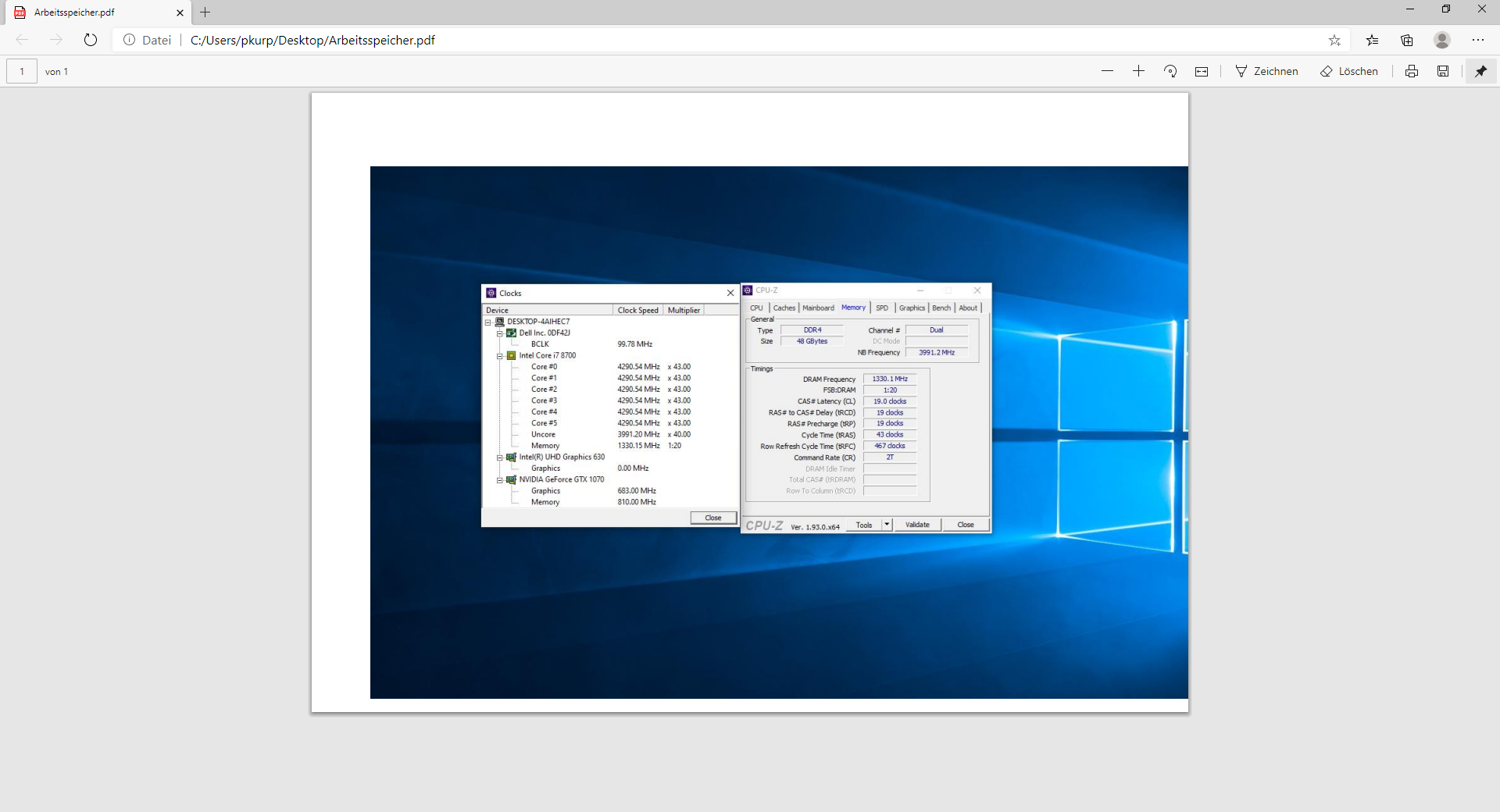Screen dimensions: 1500x812
Task: Pin the PDF toolbar
Action: [x=1480, y=71]
